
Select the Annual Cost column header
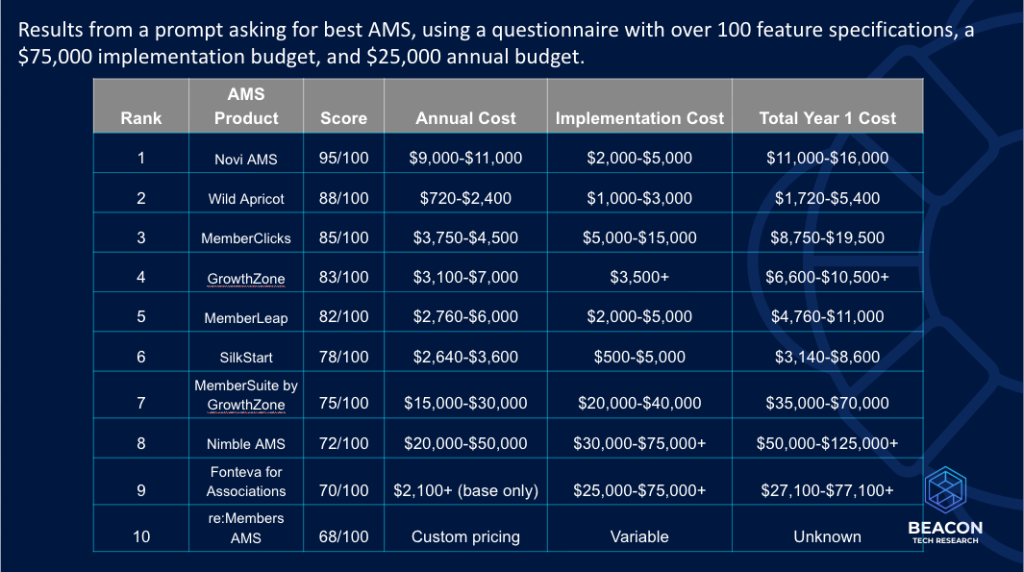pos(466,118)
